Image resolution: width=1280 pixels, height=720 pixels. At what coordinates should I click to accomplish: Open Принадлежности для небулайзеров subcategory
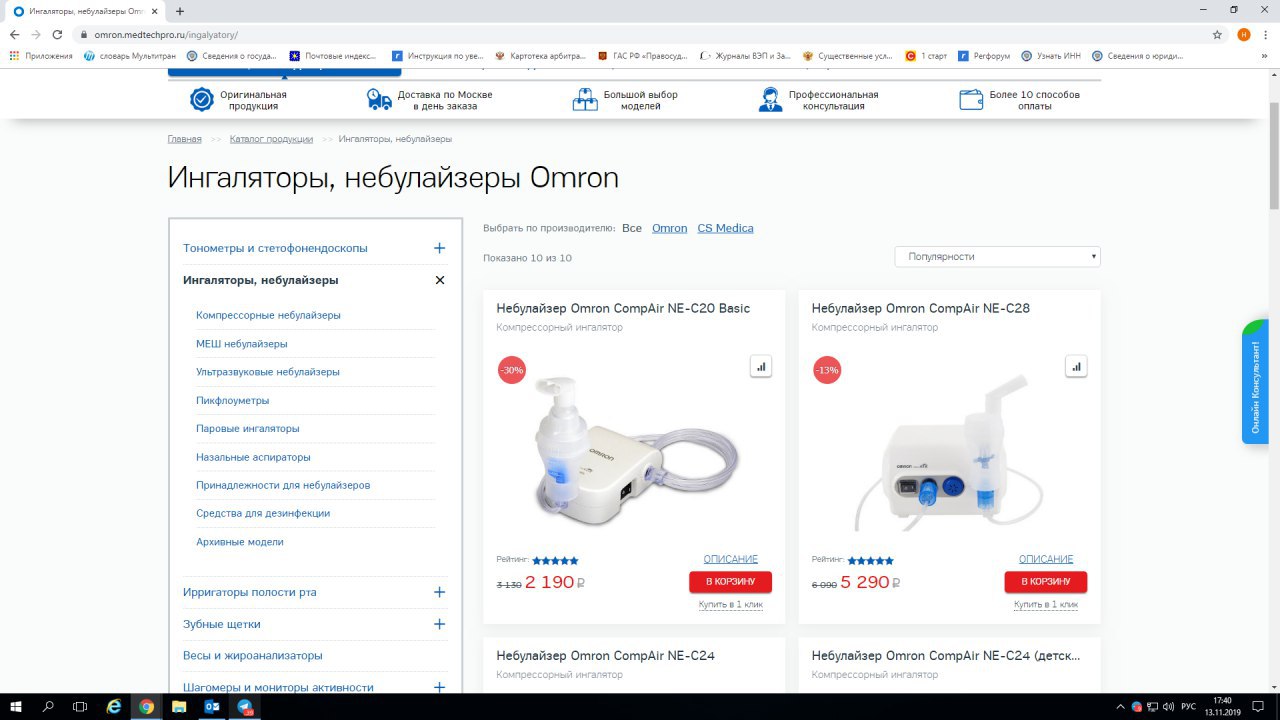pyautogui.click(x=283, y=485)
